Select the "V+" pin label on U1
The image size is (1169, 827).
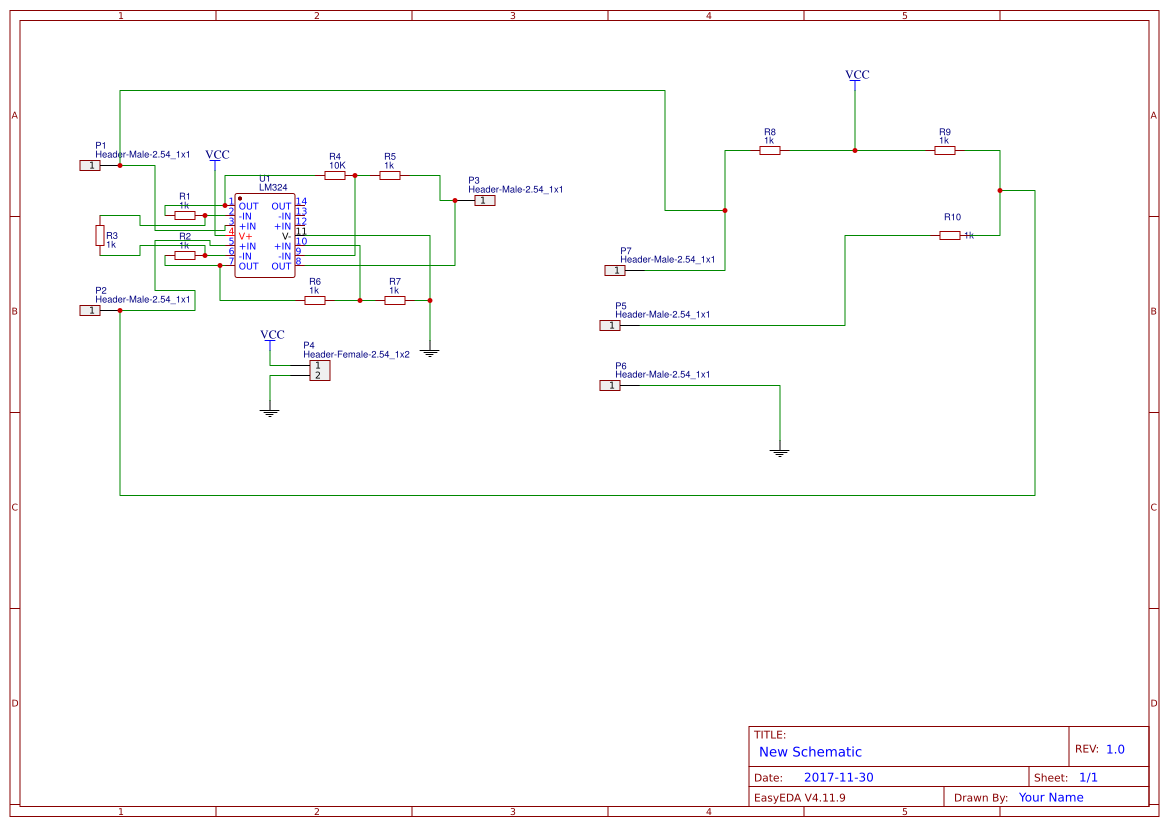245,236
